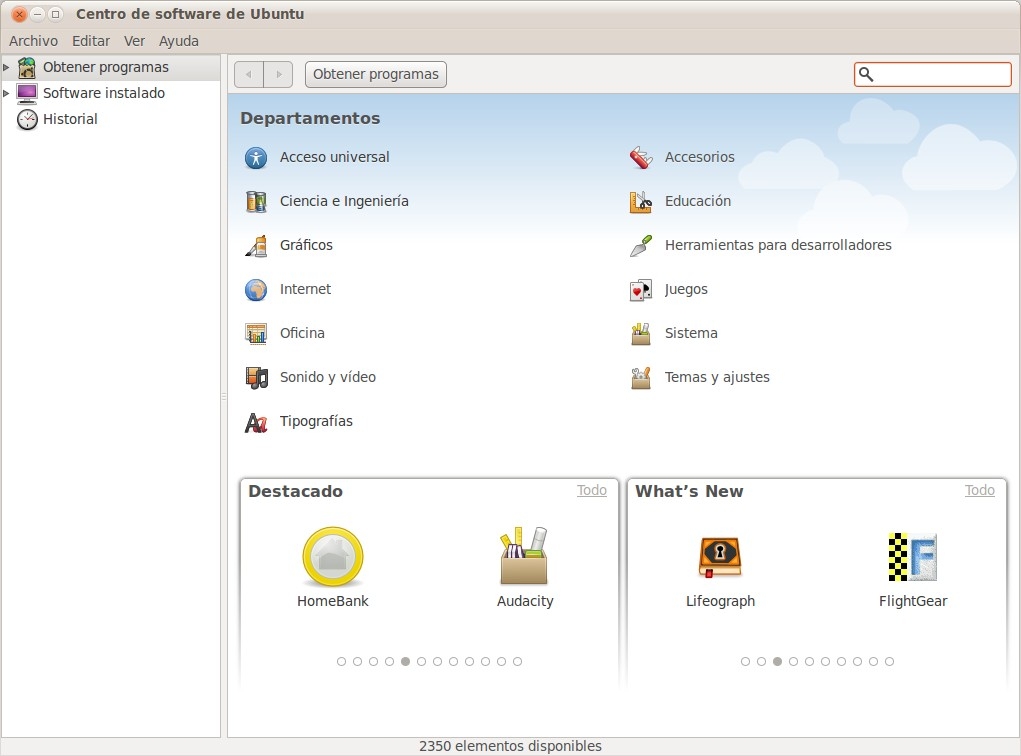This screenshot has height=756, width=1021.
Task: Select first page dot in What's New carousel
Action: tap(745, 662)
